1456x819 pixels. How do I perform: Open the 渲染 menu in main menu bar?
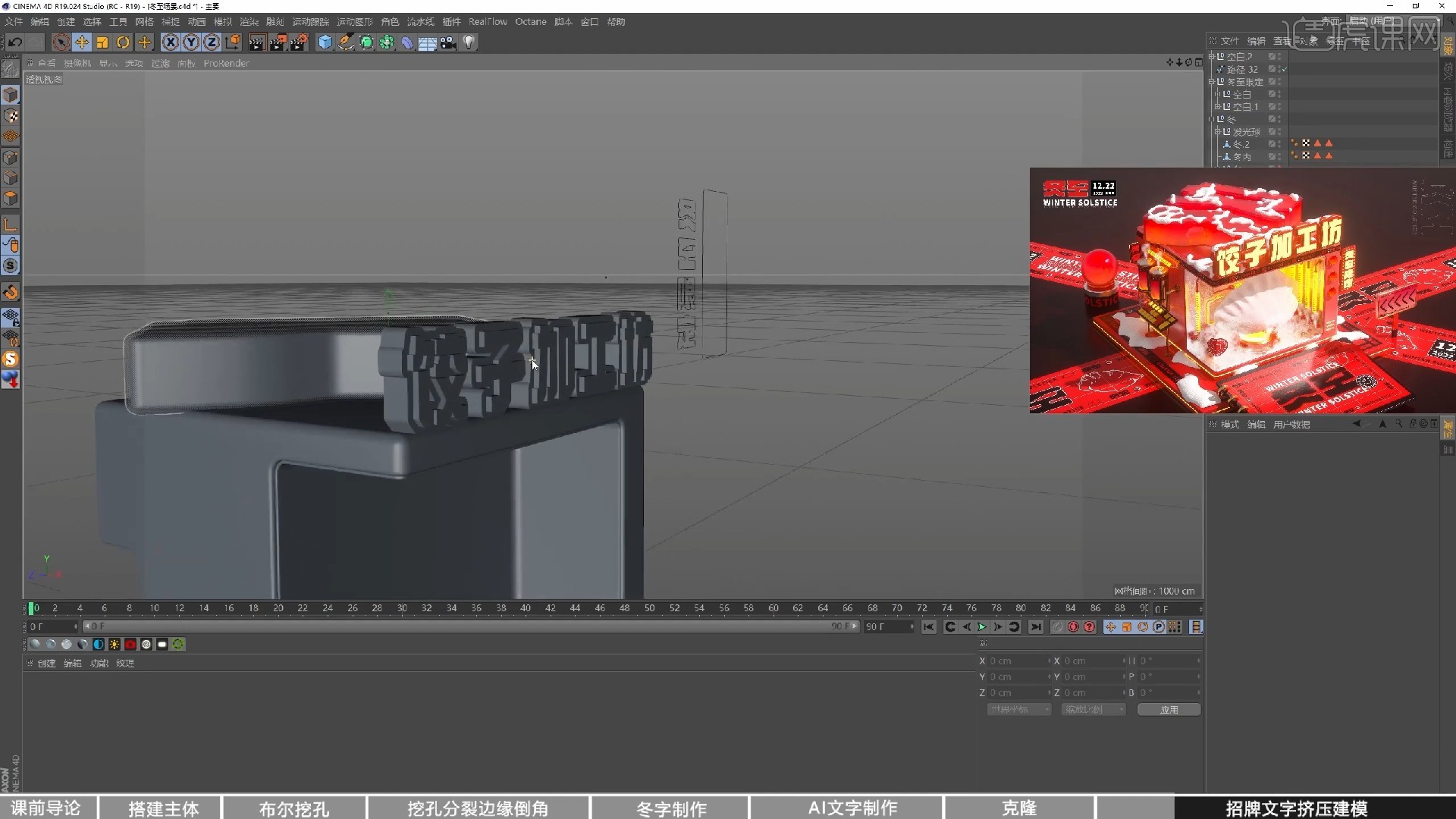pos(249,22)
